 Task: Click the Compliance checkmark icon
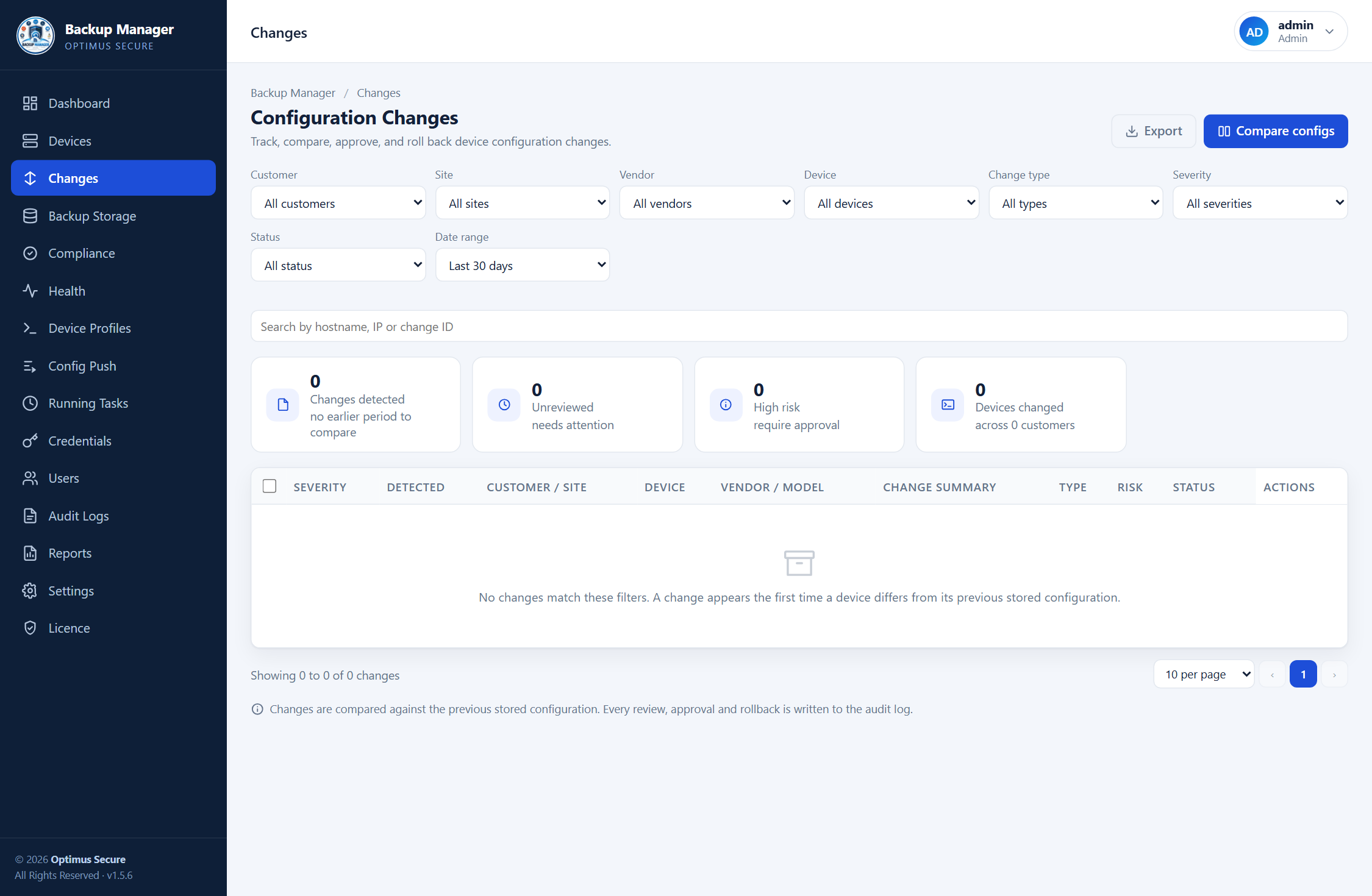pyautogui.click(x=30, y=254)
